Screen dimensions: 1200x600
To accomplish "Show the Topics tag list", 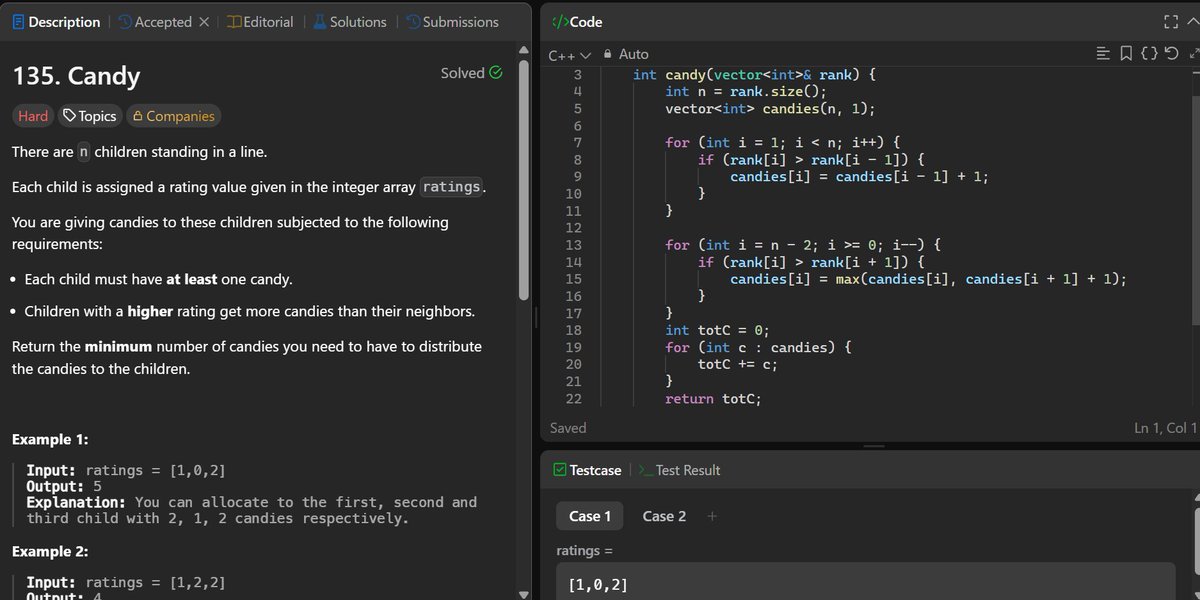I will click(90, 116).
